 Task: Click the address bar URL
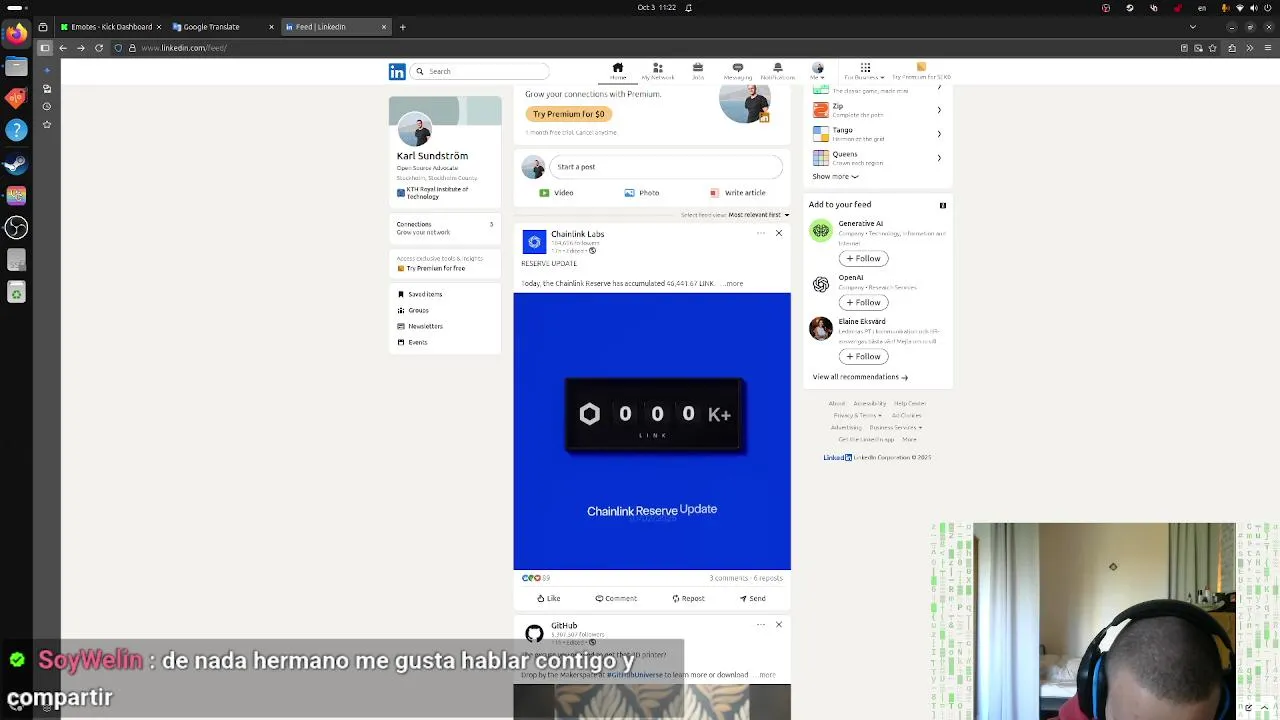pyautogui.click(x=184, y=48)
